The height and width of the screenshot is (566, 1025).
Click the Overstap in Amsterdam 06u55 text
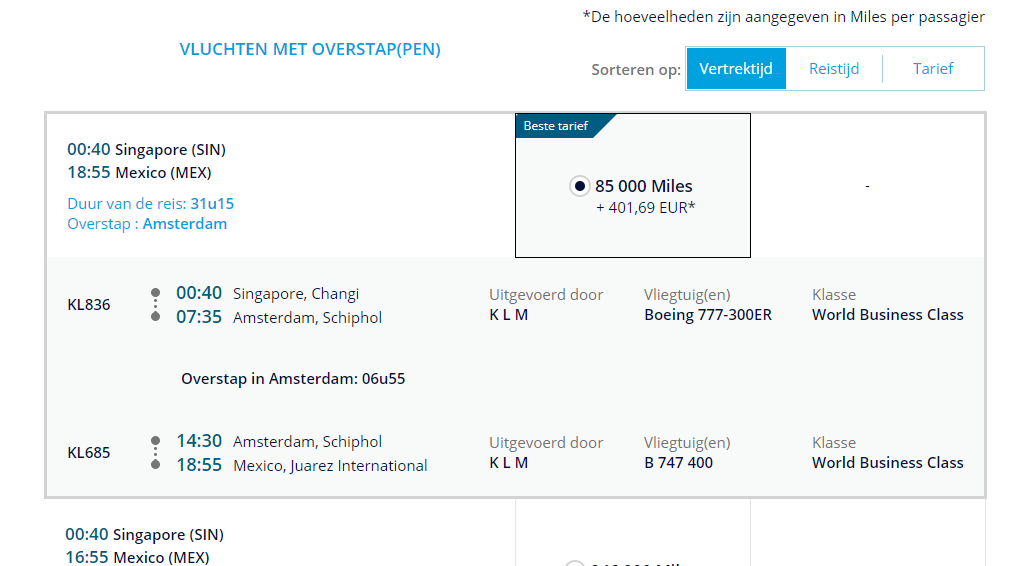click(293, 379)
